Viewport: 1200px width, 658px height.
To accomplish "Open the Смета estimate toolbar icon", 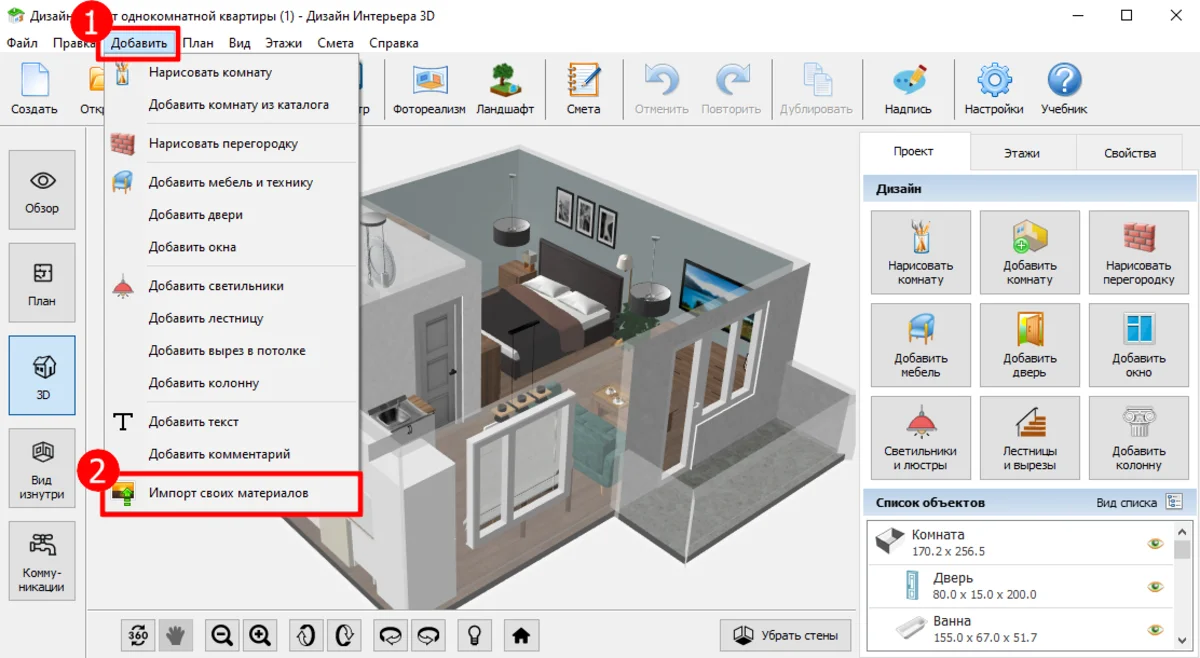I will (583, 89).
